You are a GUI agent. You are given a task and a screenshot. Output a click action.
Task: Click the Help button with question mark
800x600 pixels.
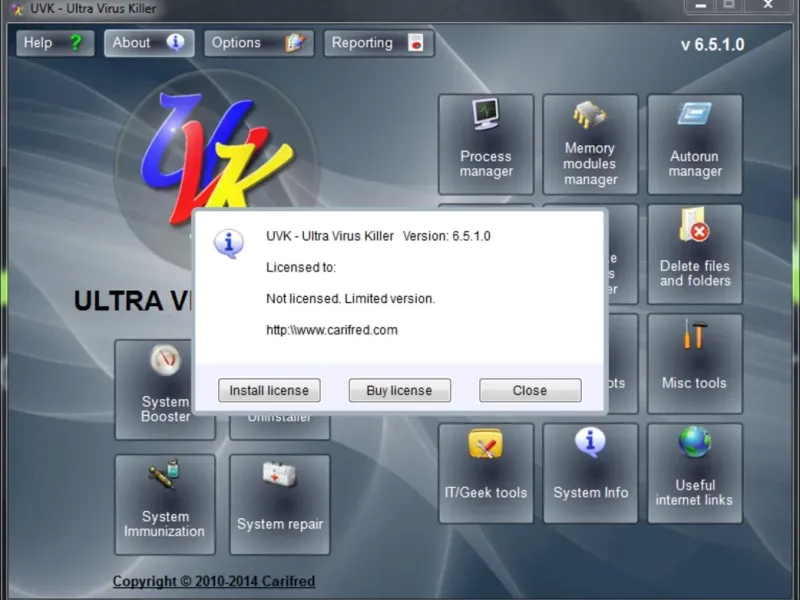pyautogui.click(x=55, y=43)
